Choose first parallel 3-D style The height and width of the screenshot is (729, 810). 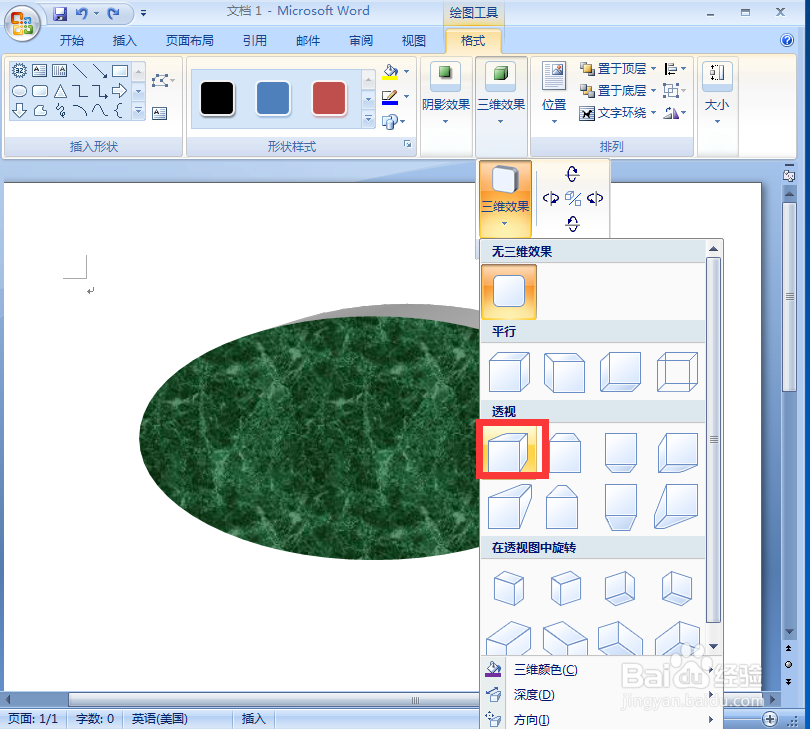coord(509,371)
